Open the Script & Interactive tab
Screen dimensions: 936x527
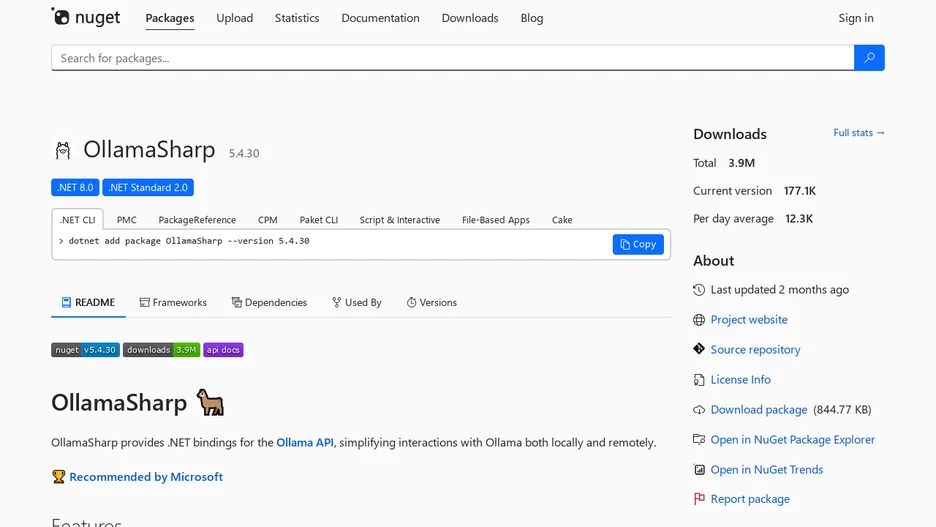[x=399, y=220]
